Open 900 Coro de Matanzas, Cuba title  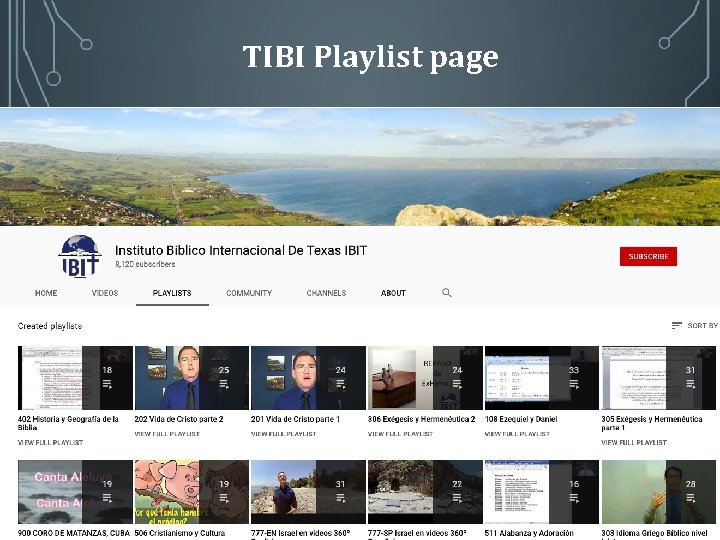[x=74, y=533]
